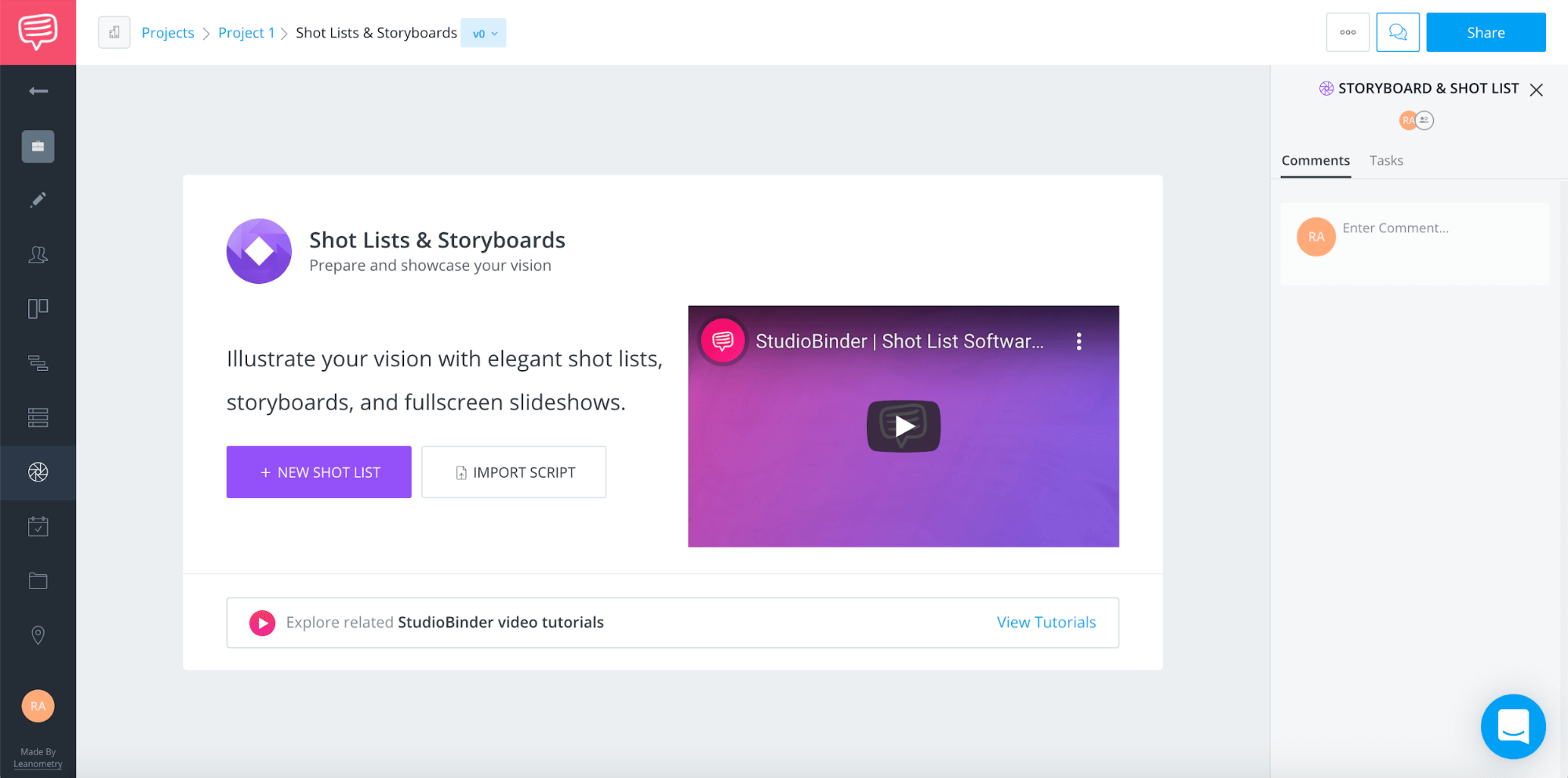Collapse sidebar with the back arrow icon

pos(36,89)
